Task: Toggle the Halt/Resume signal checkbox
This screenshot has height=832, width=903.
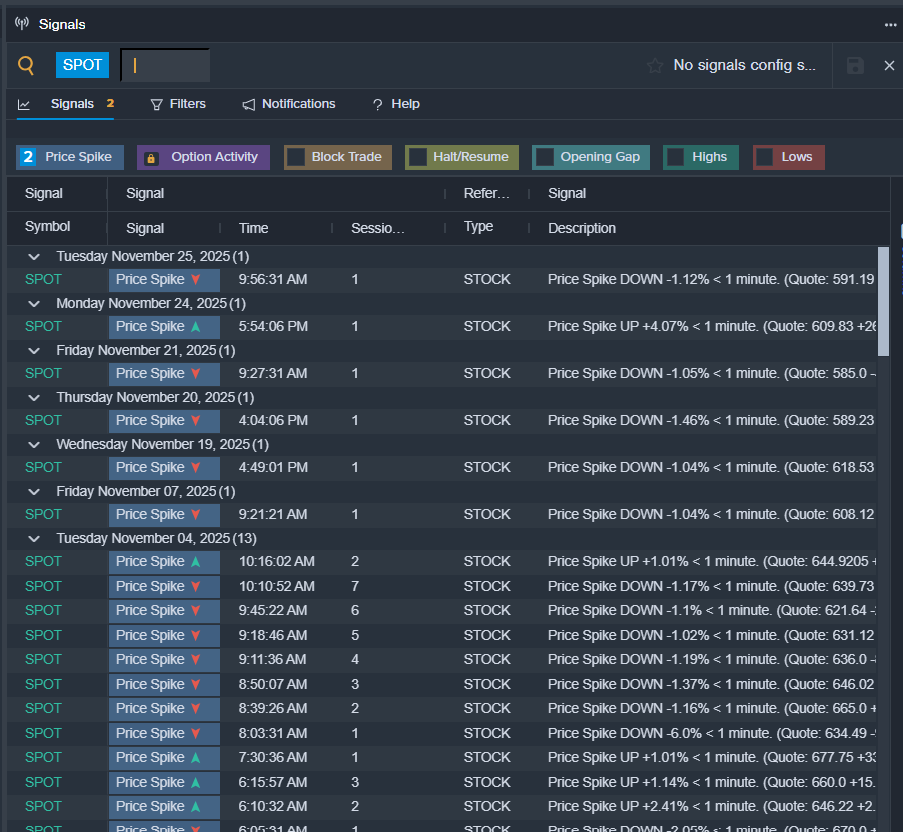Action: pyautogui.click(x=418, y=157)
